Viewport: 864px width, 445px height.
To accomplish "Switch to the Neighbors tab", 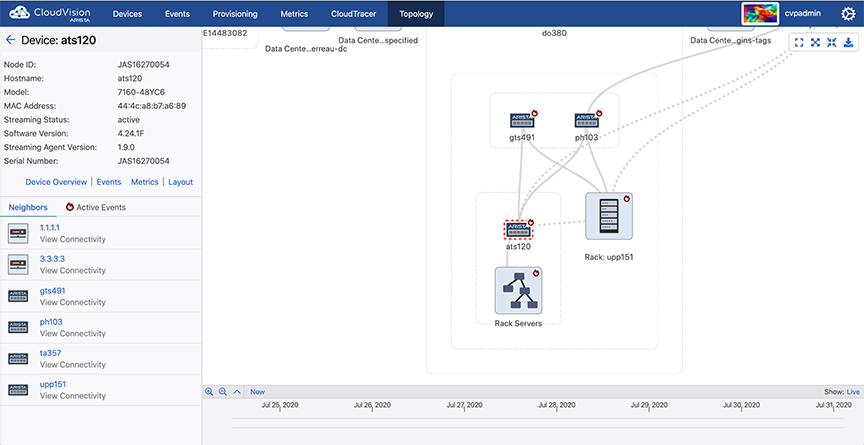I will coord(28,208).
